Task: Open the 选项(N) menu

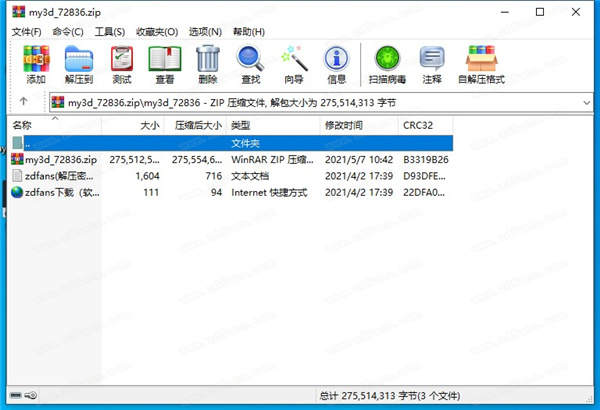Action: point(205,32)
